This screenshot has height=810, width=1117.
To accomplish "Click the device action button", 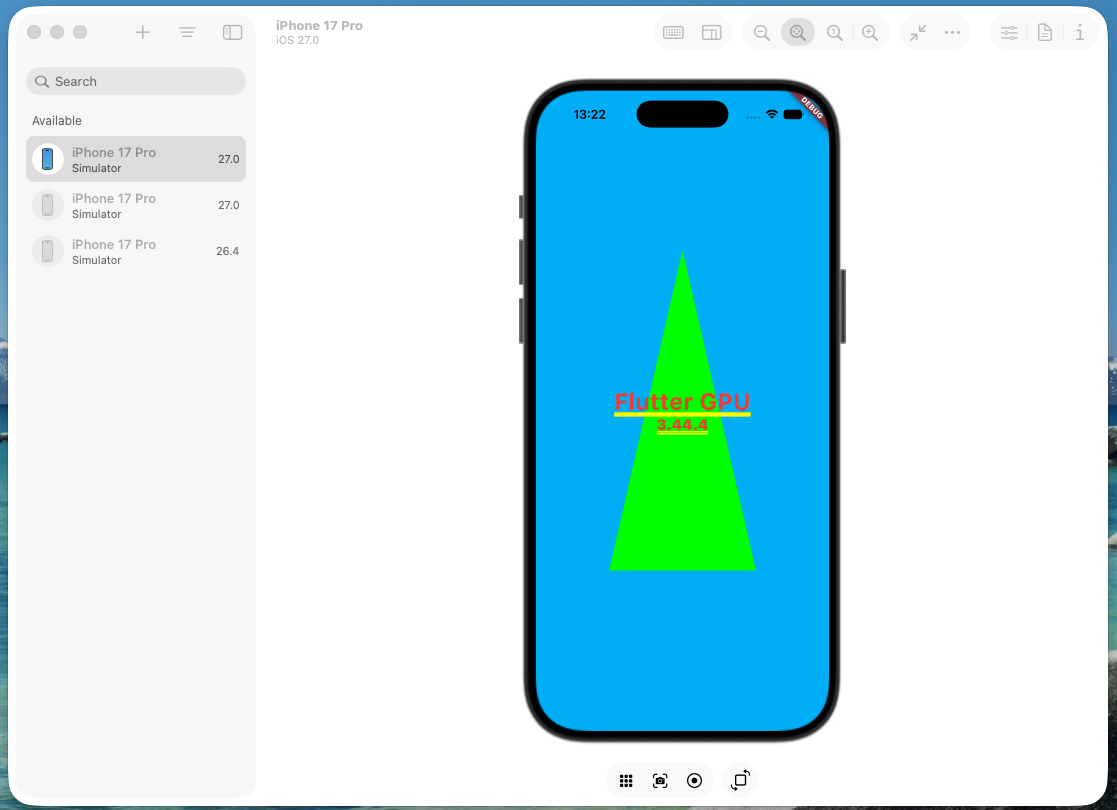I will [521, 207].
